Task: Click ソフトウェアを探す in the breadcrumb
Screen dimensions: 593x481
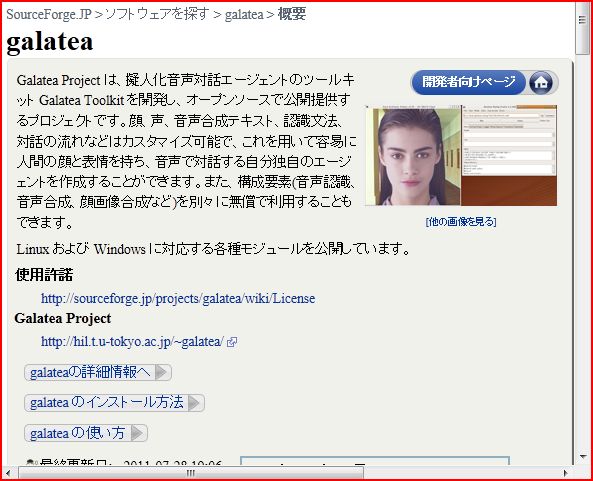Action: click(x=157, y=14)
